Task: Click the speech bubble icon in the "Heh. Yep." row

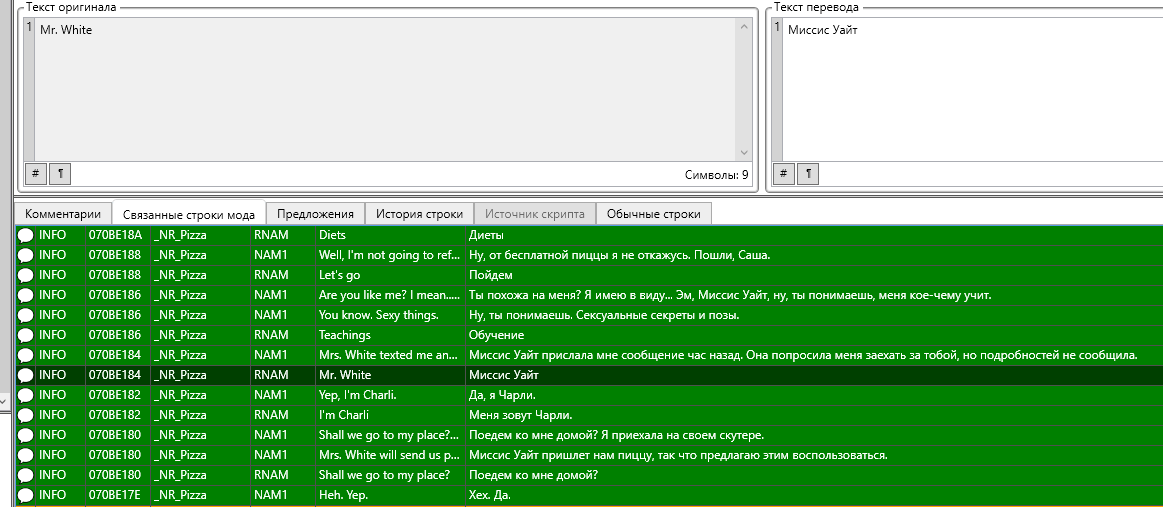Action: pos(25,495)
